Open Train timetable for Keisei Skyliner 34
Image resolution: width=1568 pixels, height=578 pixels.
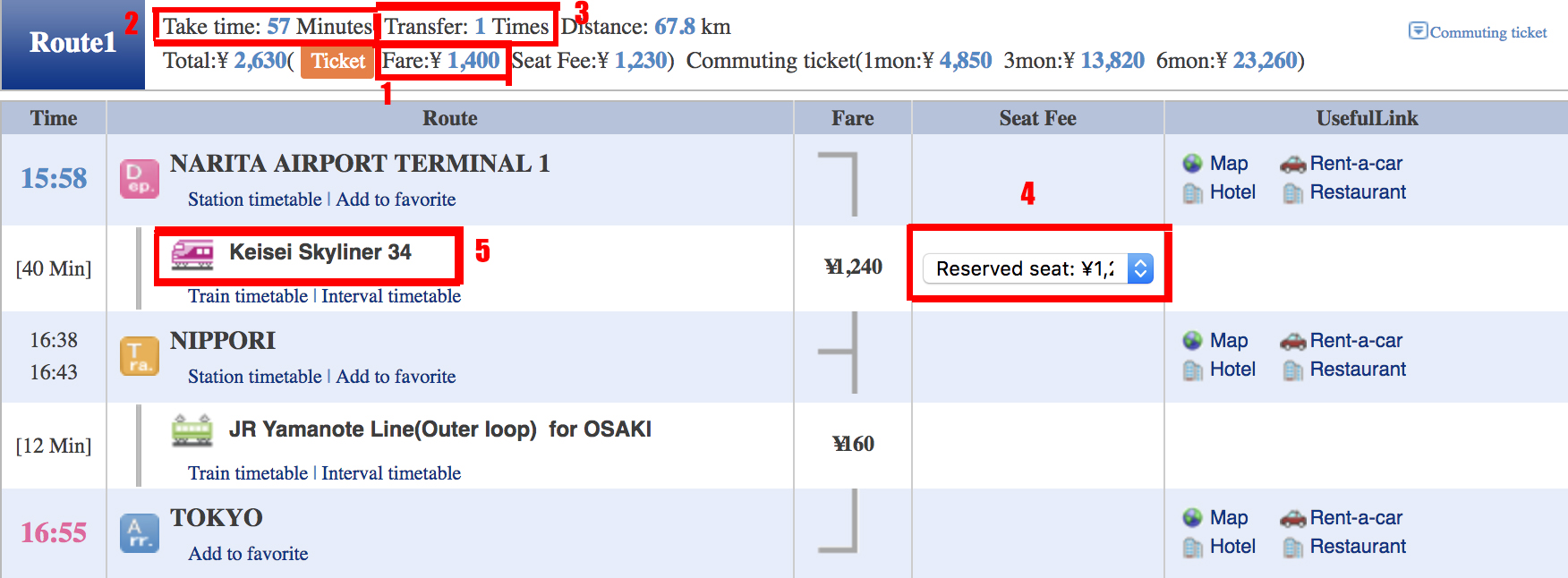247,296
